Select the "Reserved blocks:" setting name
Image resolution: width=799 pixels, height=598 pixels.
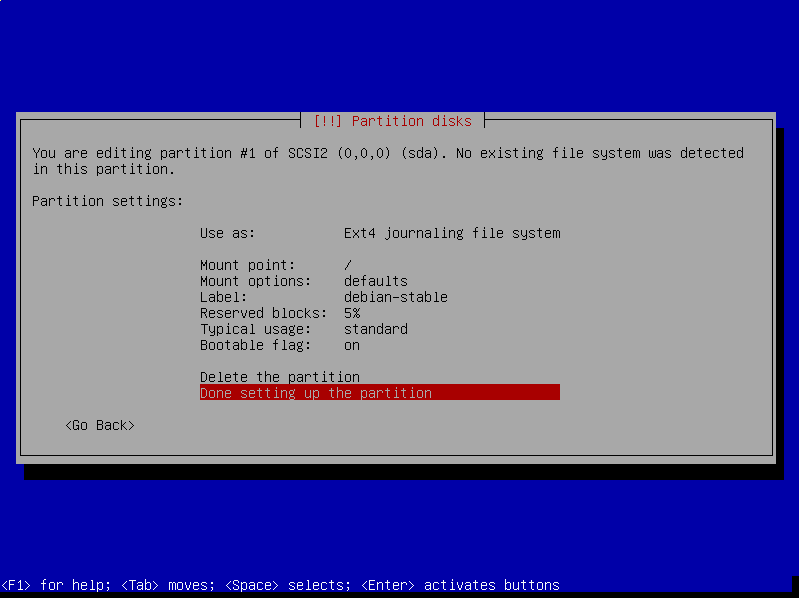263,313
